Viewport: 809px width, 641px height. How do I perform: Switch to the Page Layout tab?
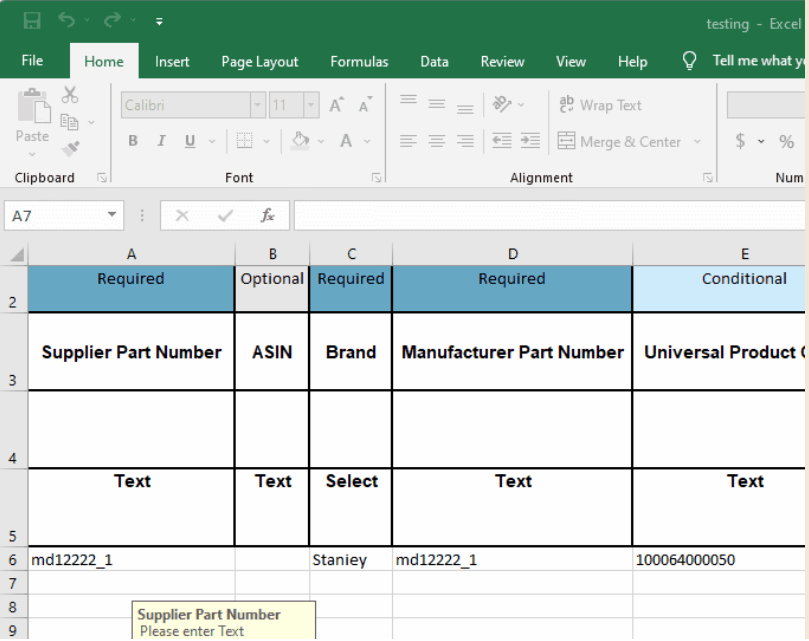coord(260,61)
